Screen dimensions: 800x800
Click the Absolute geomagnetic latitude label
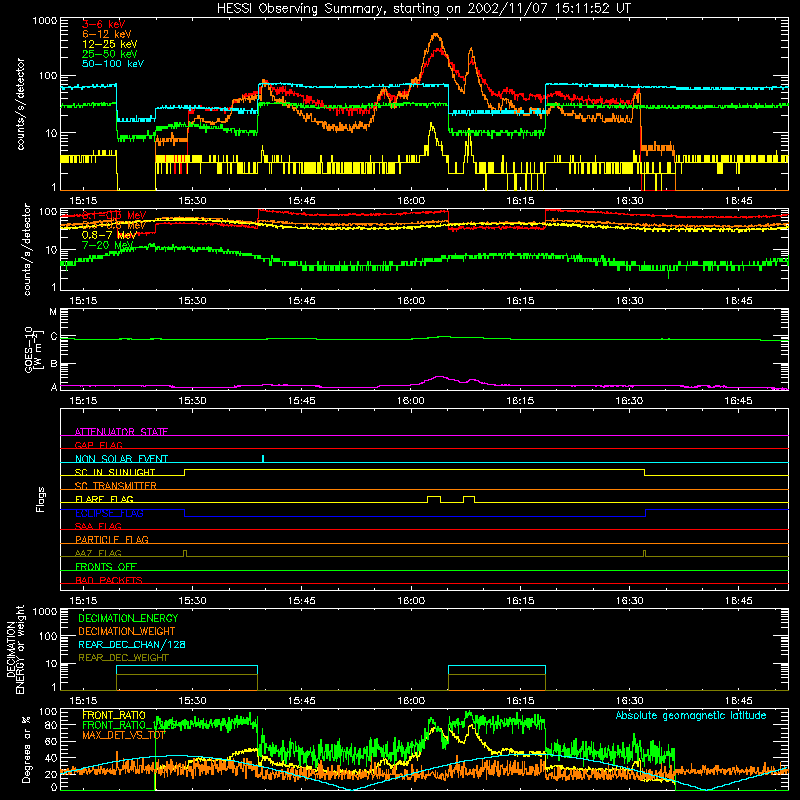click(x=691, y=715)
